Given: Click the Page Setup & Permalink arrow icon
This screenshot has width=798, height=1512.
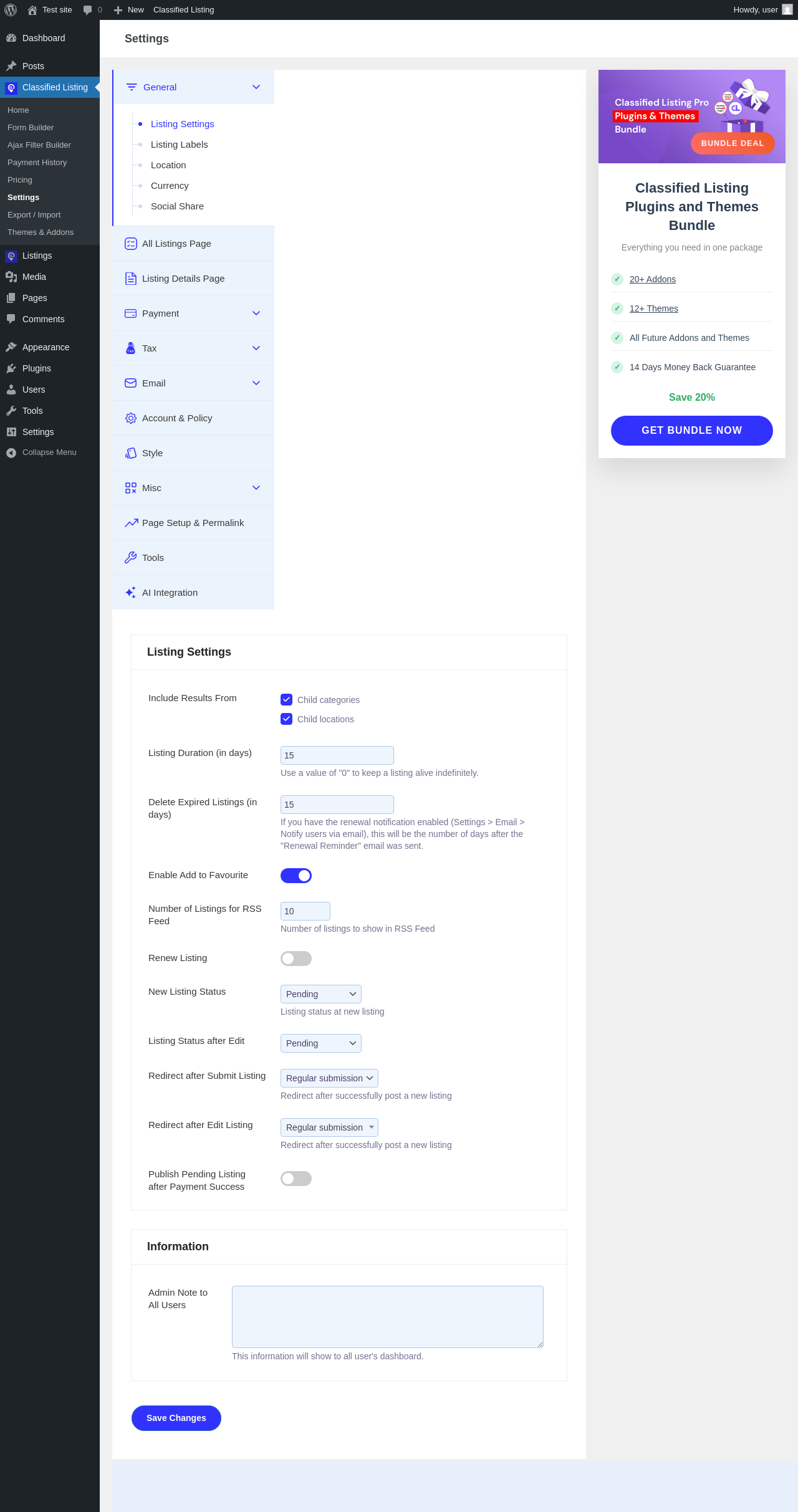Looking at the screenshot, I should [131, 523].
